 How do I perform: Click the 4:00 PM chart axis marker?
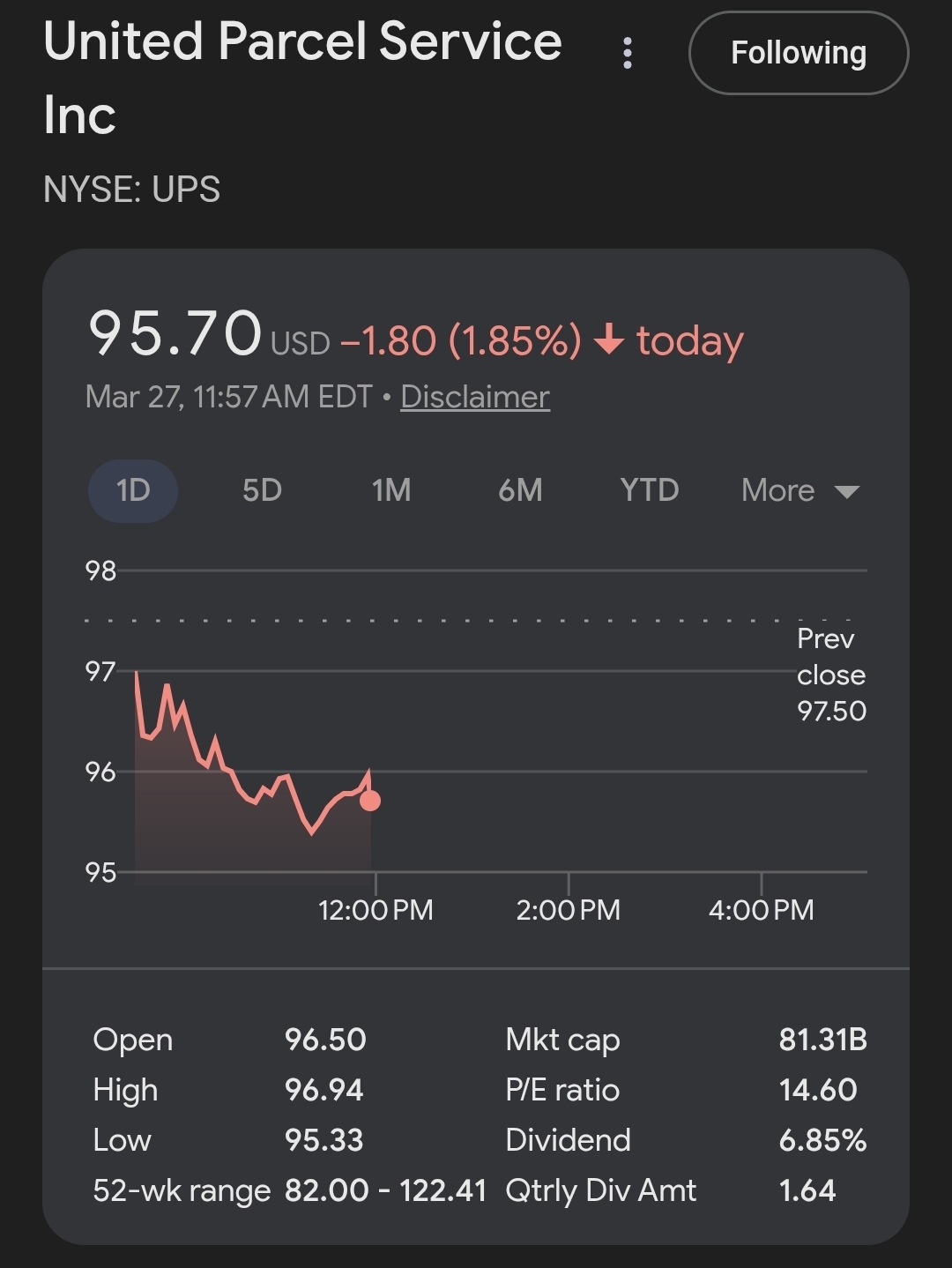(761, 909)
